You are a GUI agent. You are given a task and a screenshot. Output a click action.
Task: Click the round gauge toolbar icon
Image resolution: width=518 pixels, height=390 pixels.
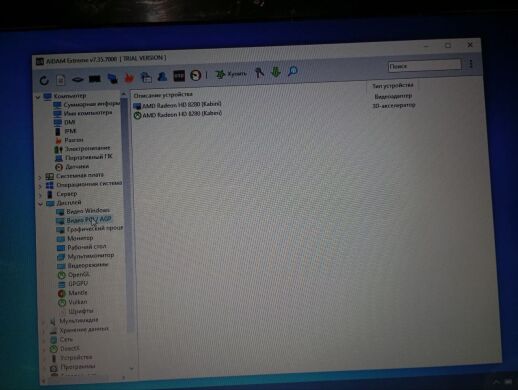(196, 75)
